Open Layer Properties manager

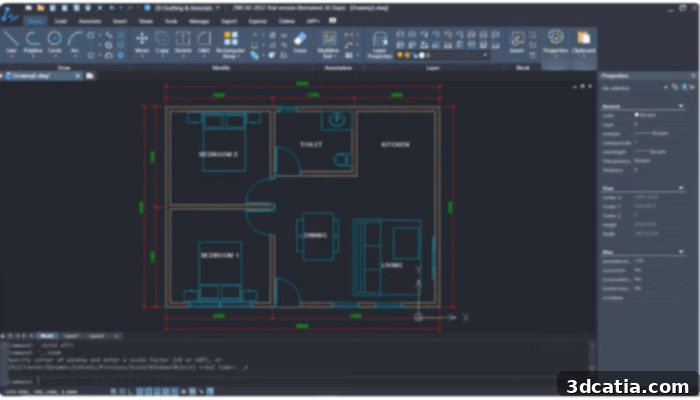click(x=380, y=44)
